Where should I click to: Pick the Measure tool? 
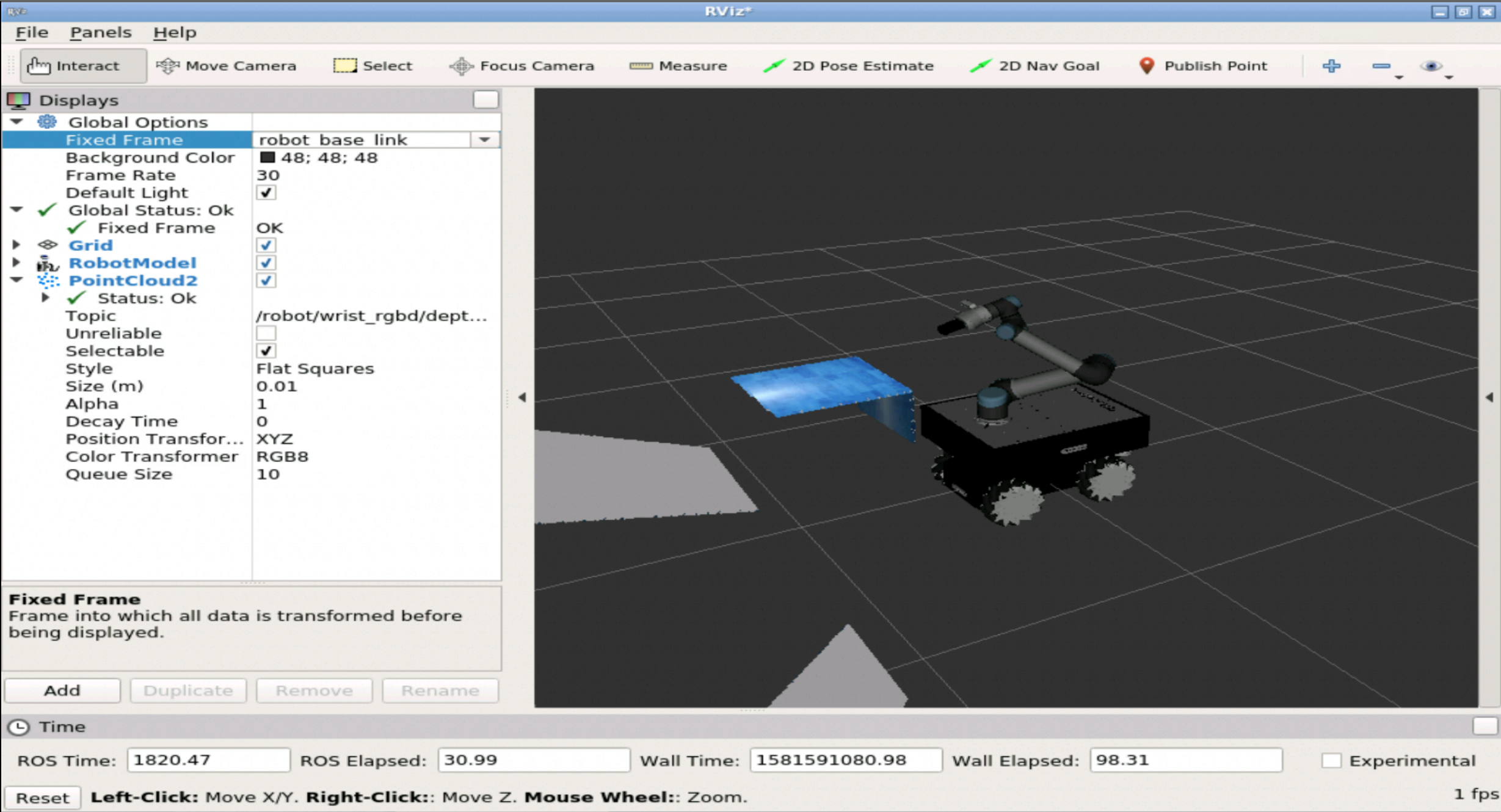pyautogui.click(x=678, y=66)
